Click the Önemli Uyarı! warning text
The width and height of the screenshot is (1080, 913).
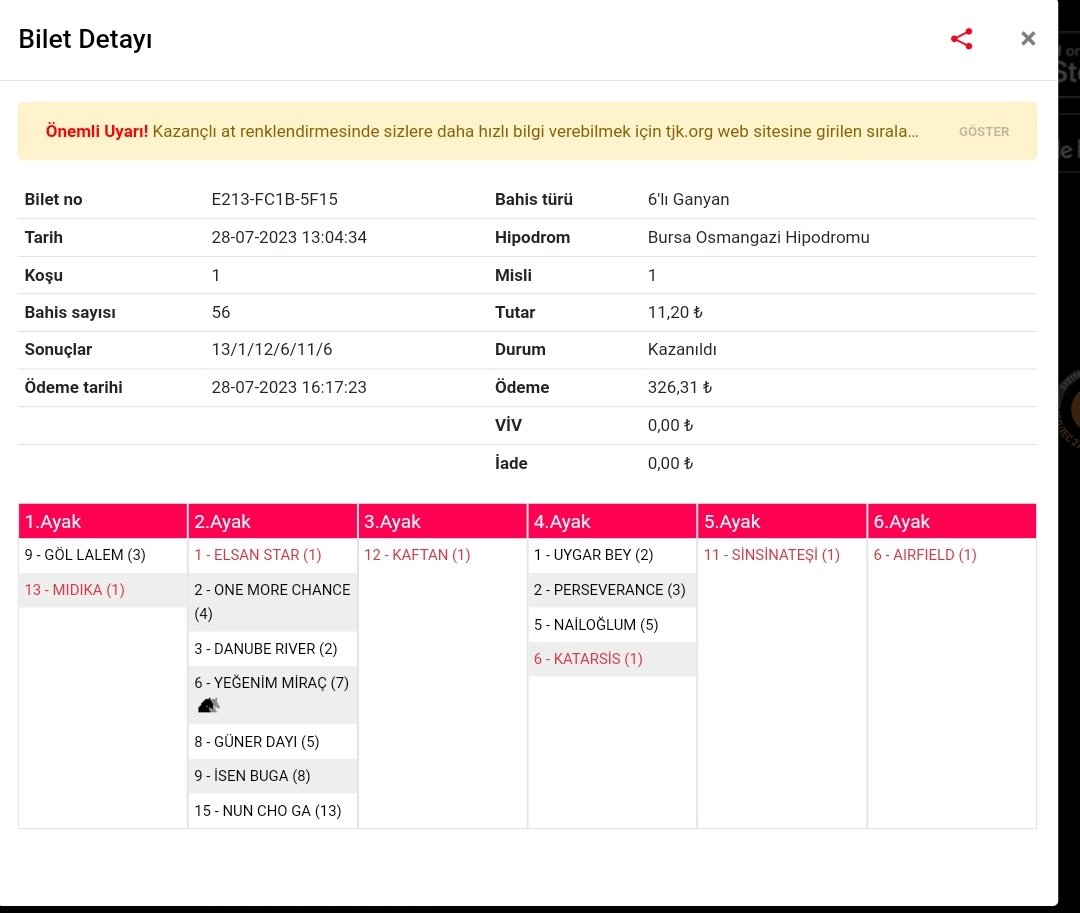96,132
